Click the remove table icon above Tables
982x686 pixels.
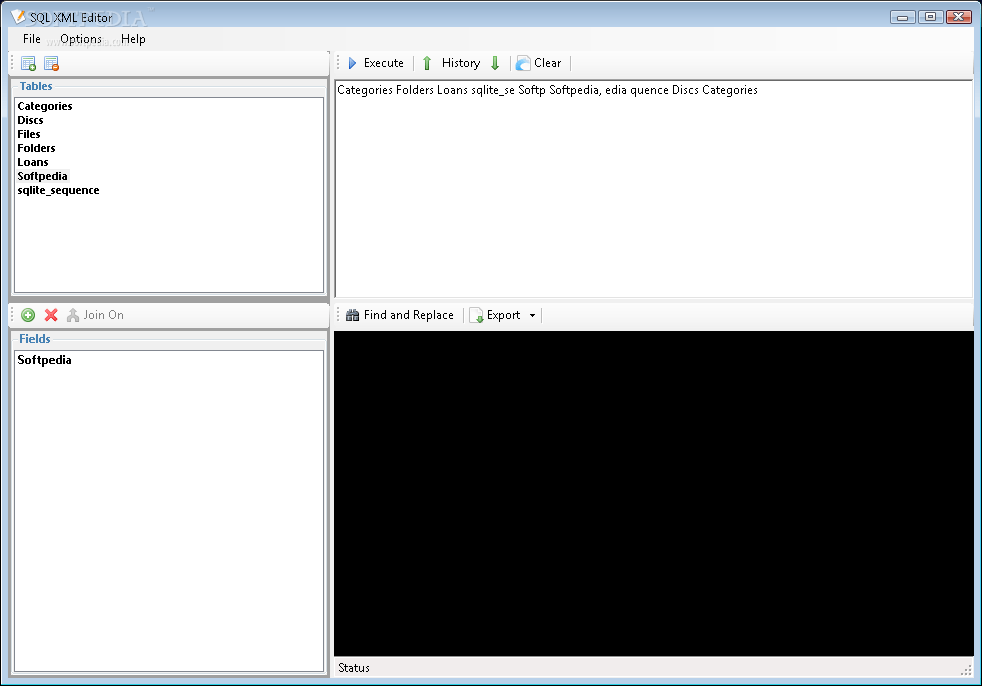[51, 63]
